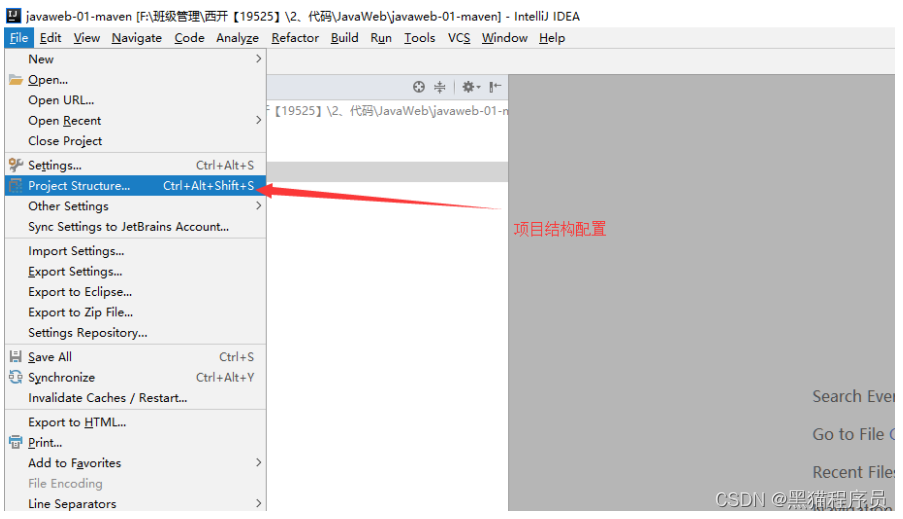Choose New from the File menu
903x519 pixels.
[135, 59]
